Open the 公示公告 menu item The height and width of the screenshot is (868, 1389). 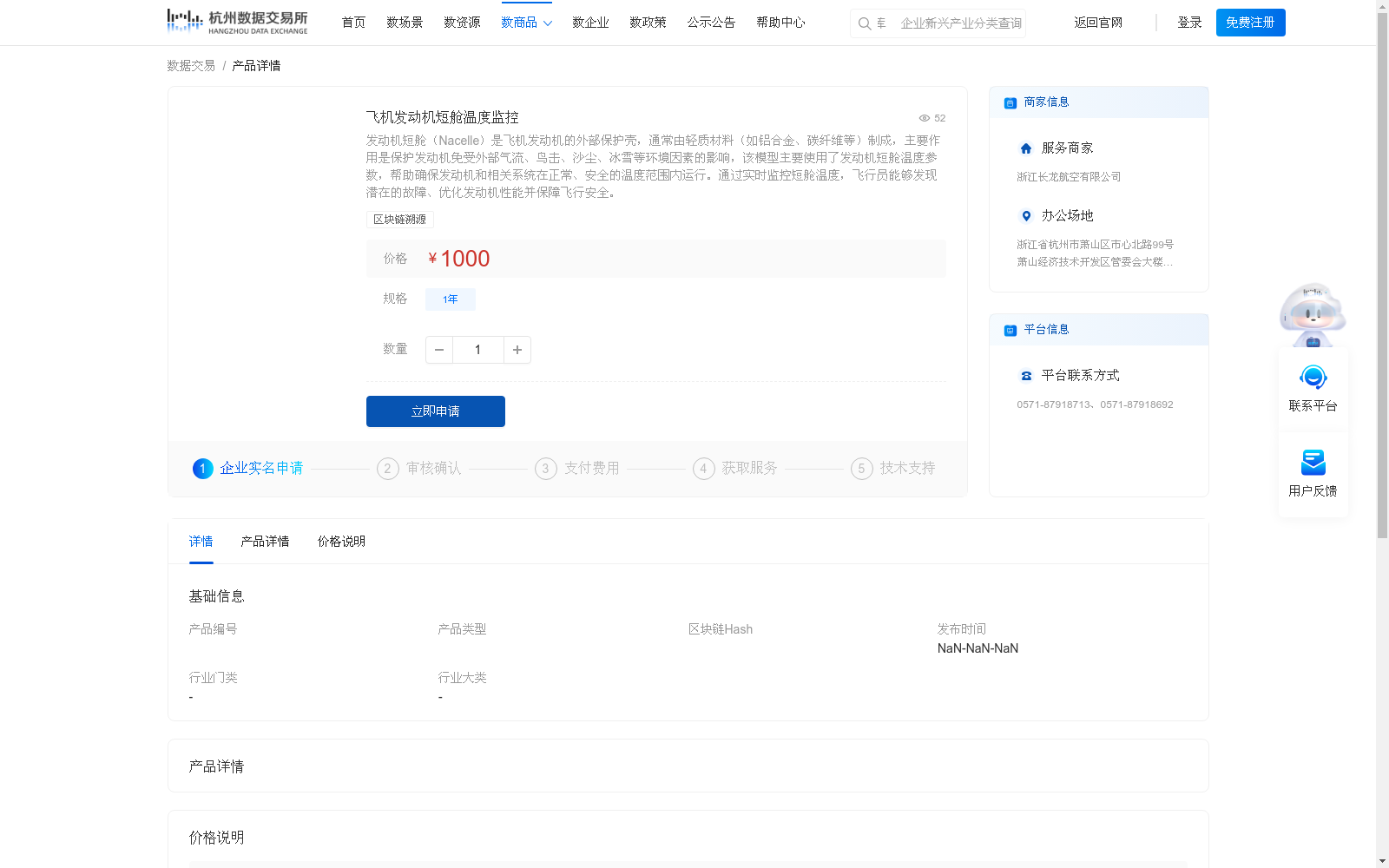coord(711,23)
